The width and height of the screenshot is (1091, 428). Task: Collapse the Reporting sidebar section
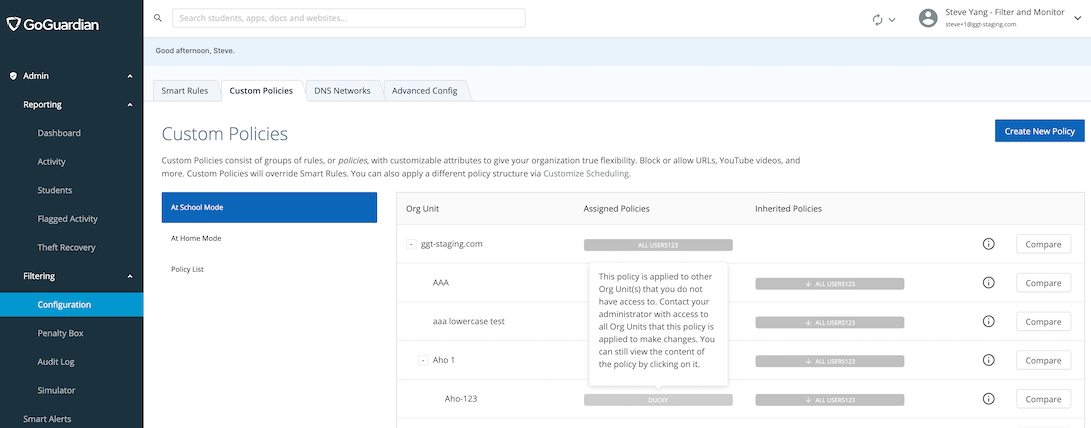click(x=130, y=104)
